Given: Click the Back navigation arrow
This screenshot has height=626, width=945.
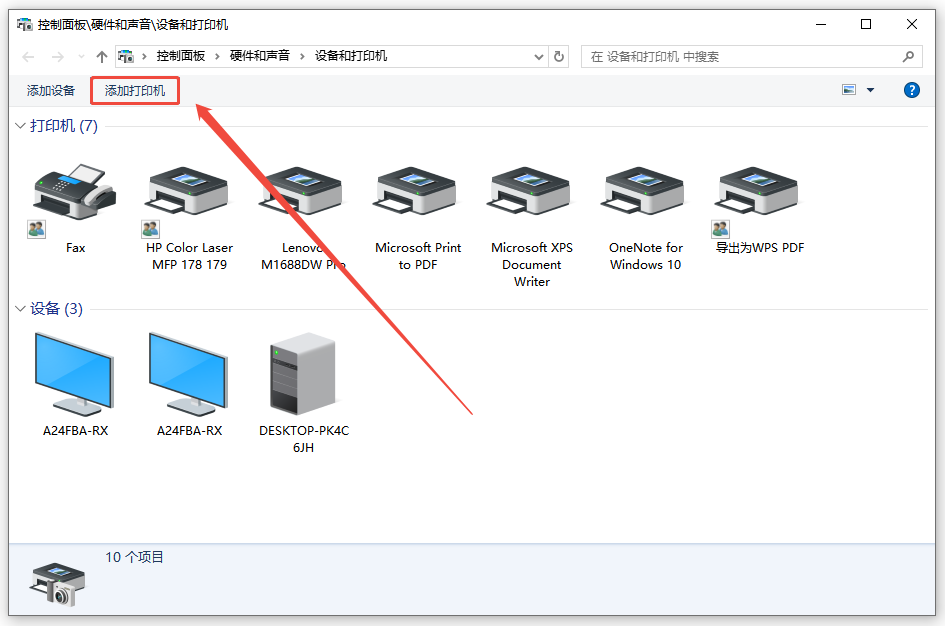Looking at the screenshot, I should coord(28,57).
